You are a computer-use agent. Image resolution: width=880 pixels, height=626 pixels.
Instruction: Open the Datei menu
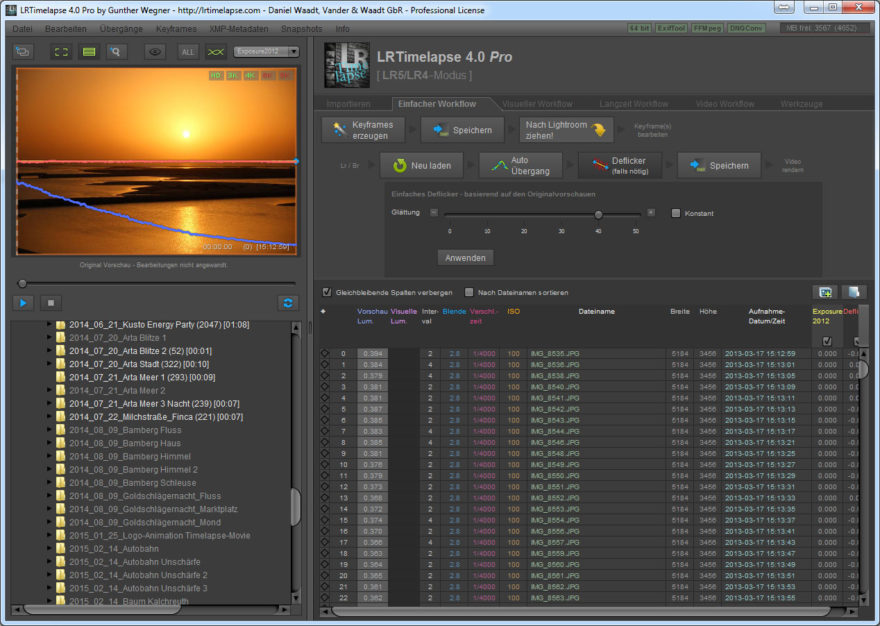coord(22,29)
